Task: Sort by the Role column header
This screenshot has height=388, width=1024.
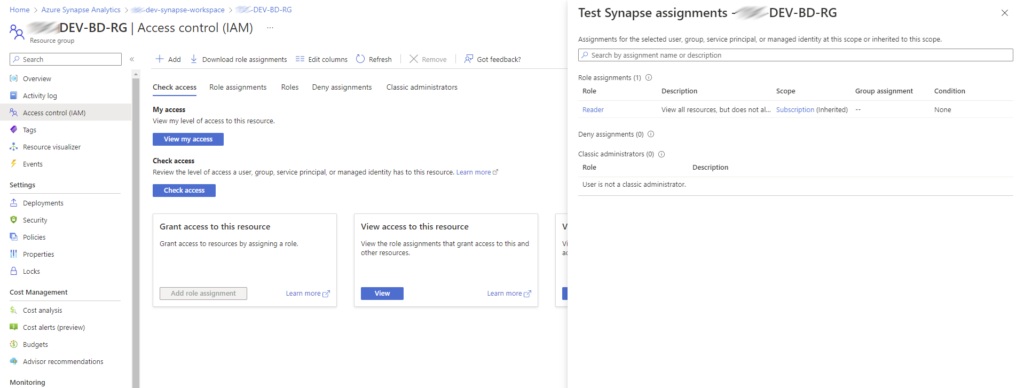Action: click(x=589, y=91)
